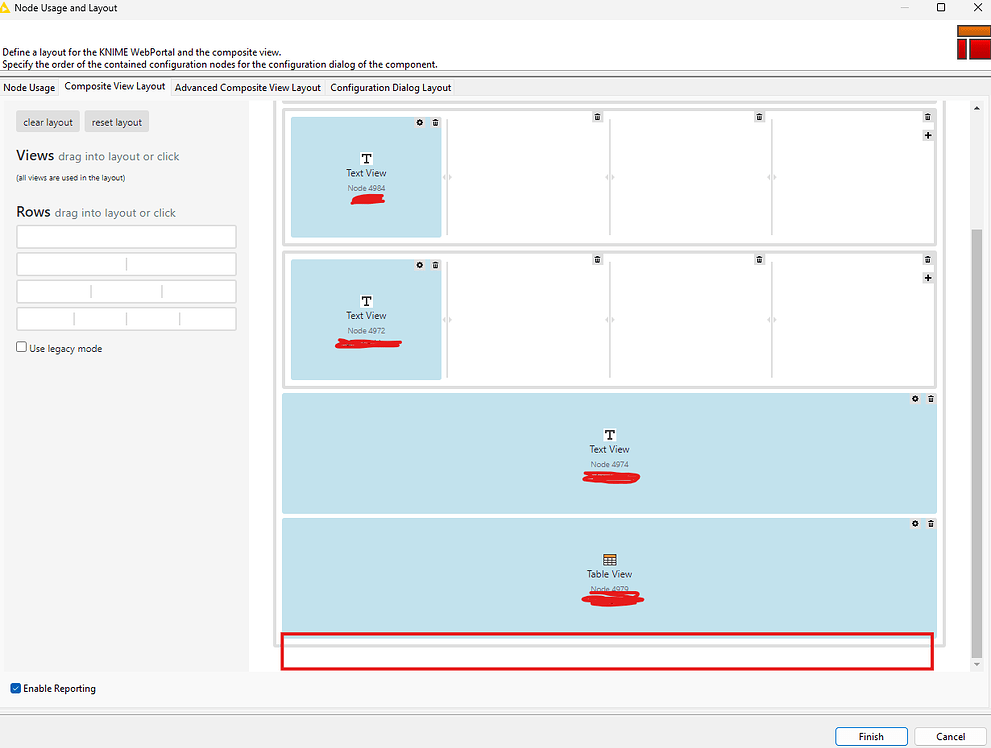This screenshot has height=748, width=991.
Task: Open the Advanced Composite View Layout tab
Action: coord(247,87)
